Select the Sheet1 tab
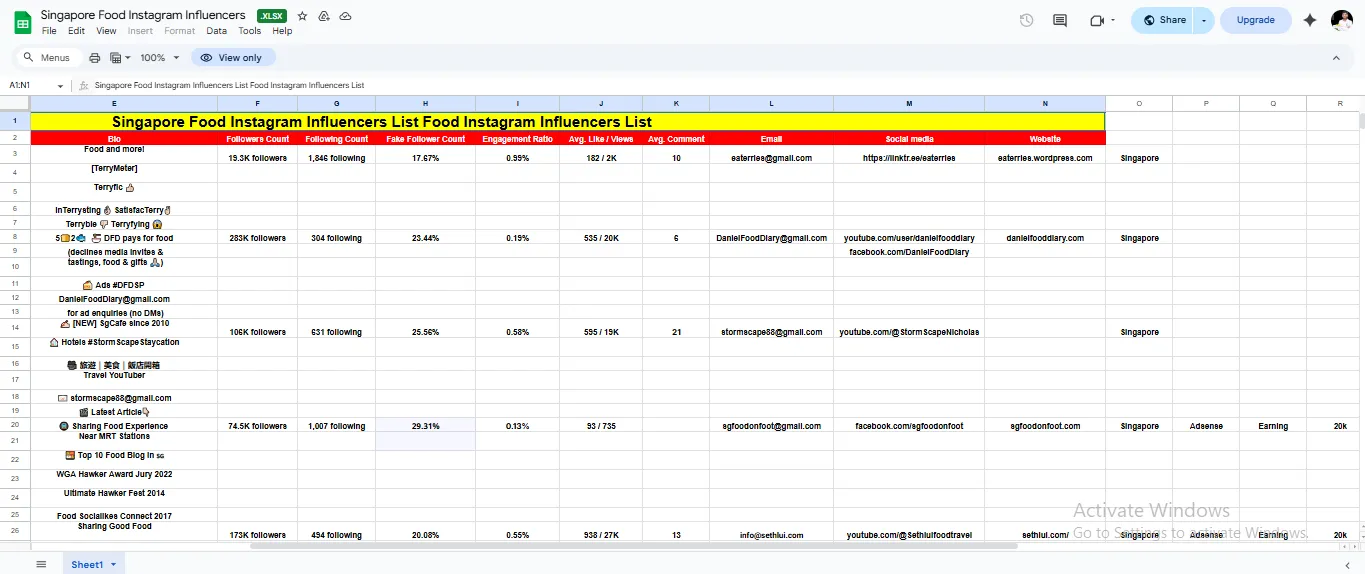Viewport: 1365px width, 574px height. click(x=86, y=565)
